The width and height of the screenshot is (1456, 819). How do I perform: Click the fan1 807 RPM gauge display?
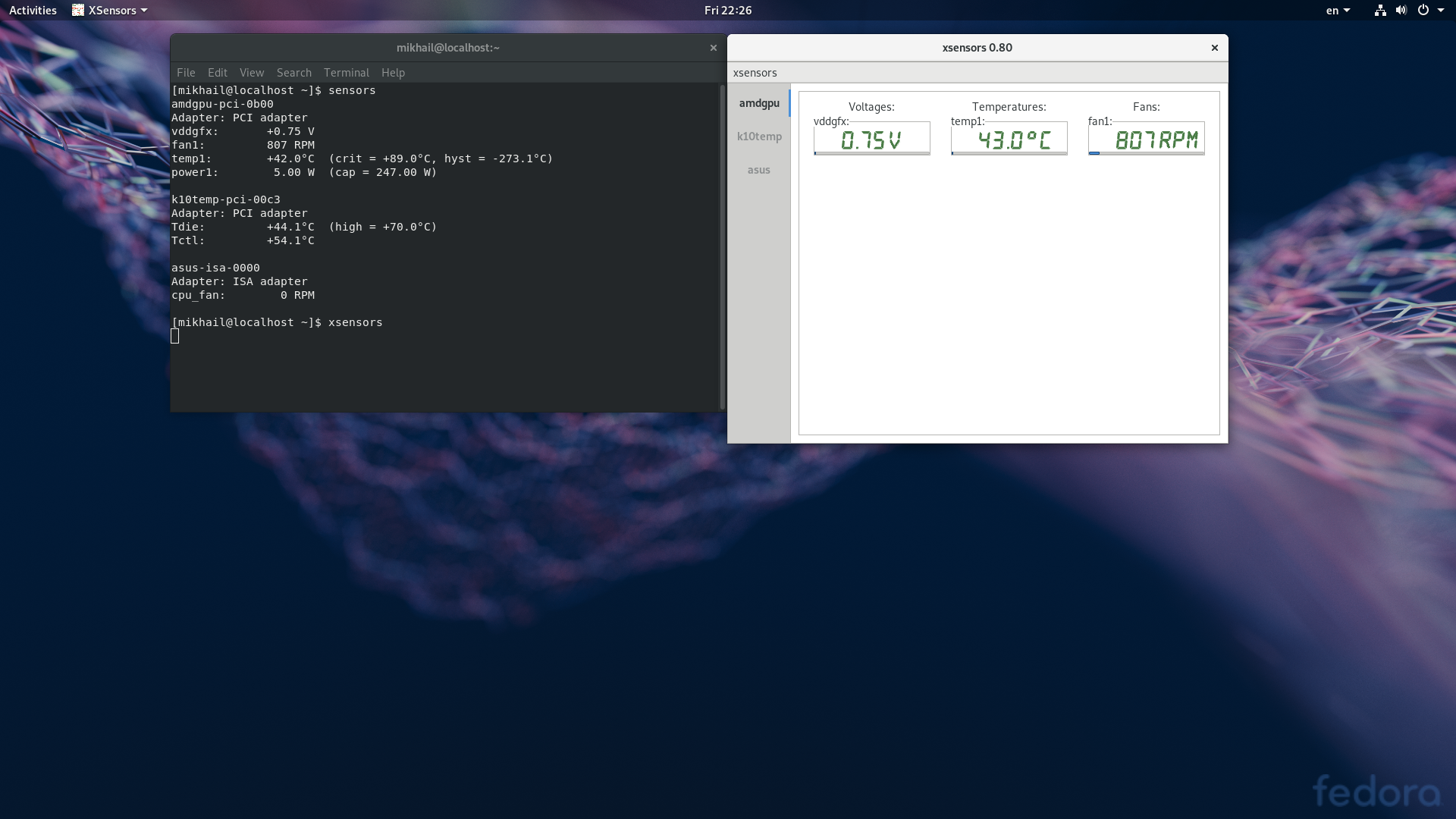(1146, 140)
